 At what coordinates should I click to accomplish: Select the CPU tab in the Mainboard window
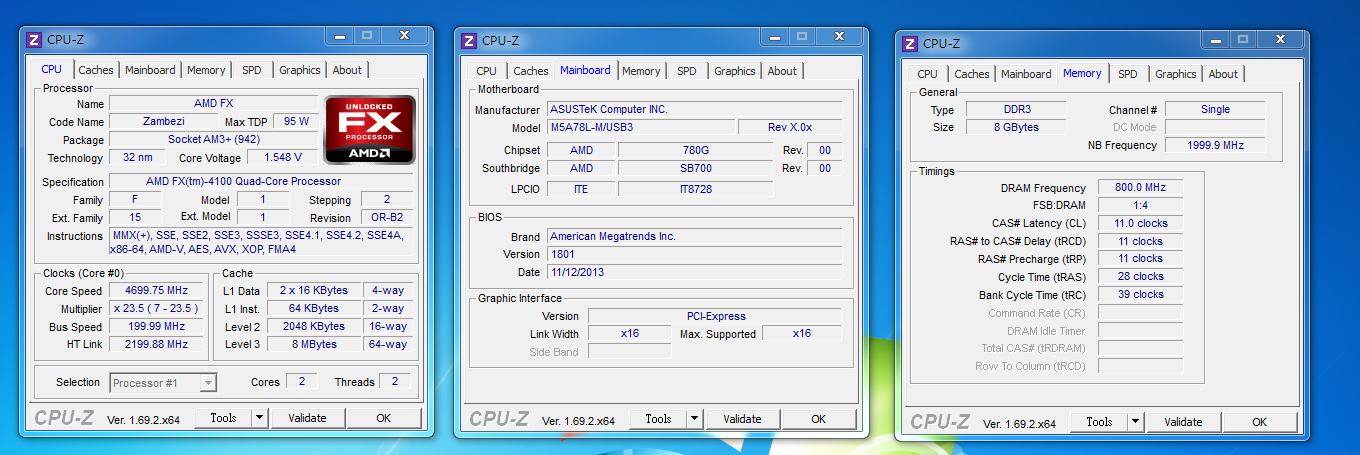coord(487,71)
